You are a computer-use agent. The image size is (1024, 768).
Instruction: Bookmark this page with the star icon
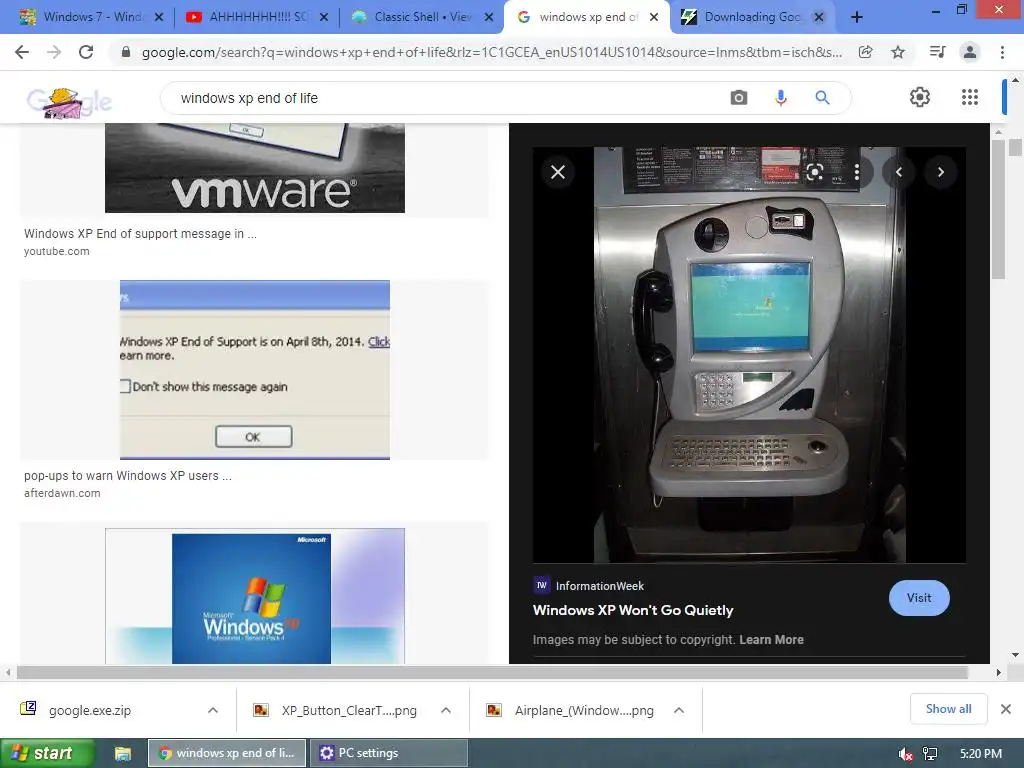click(x=898, y=52)
